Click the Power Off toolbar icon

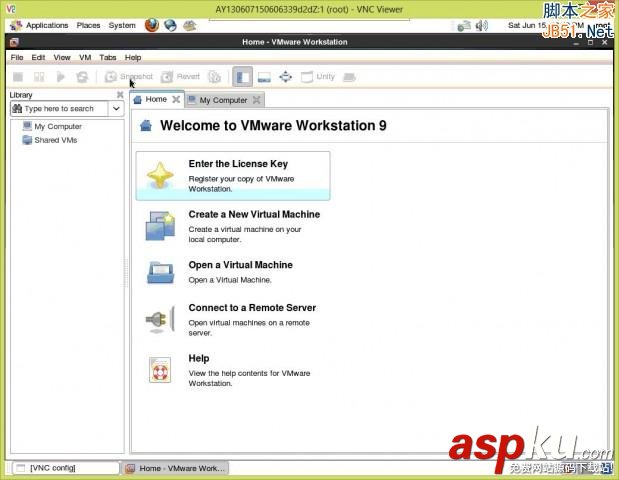[x=18, y=77]
